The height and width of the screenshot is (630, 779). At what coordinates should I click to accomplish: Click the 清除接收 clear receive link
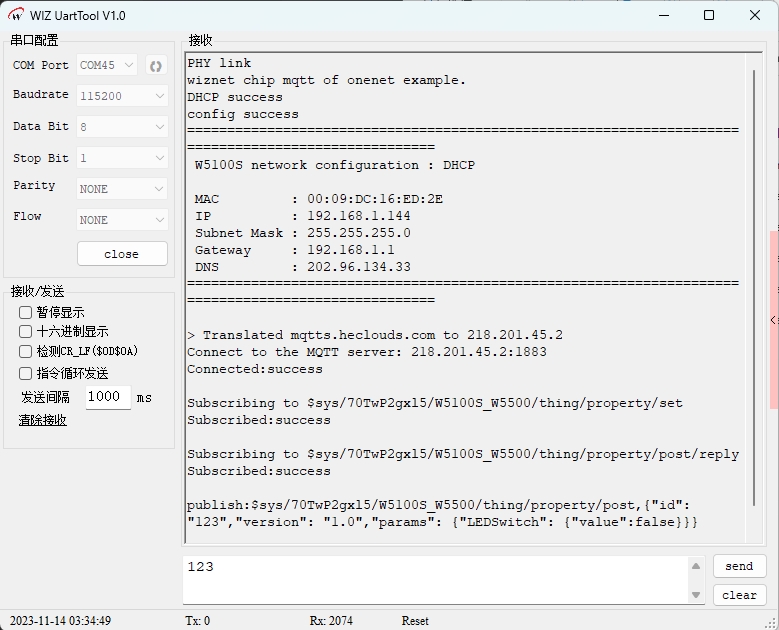[x=43, y=420]
